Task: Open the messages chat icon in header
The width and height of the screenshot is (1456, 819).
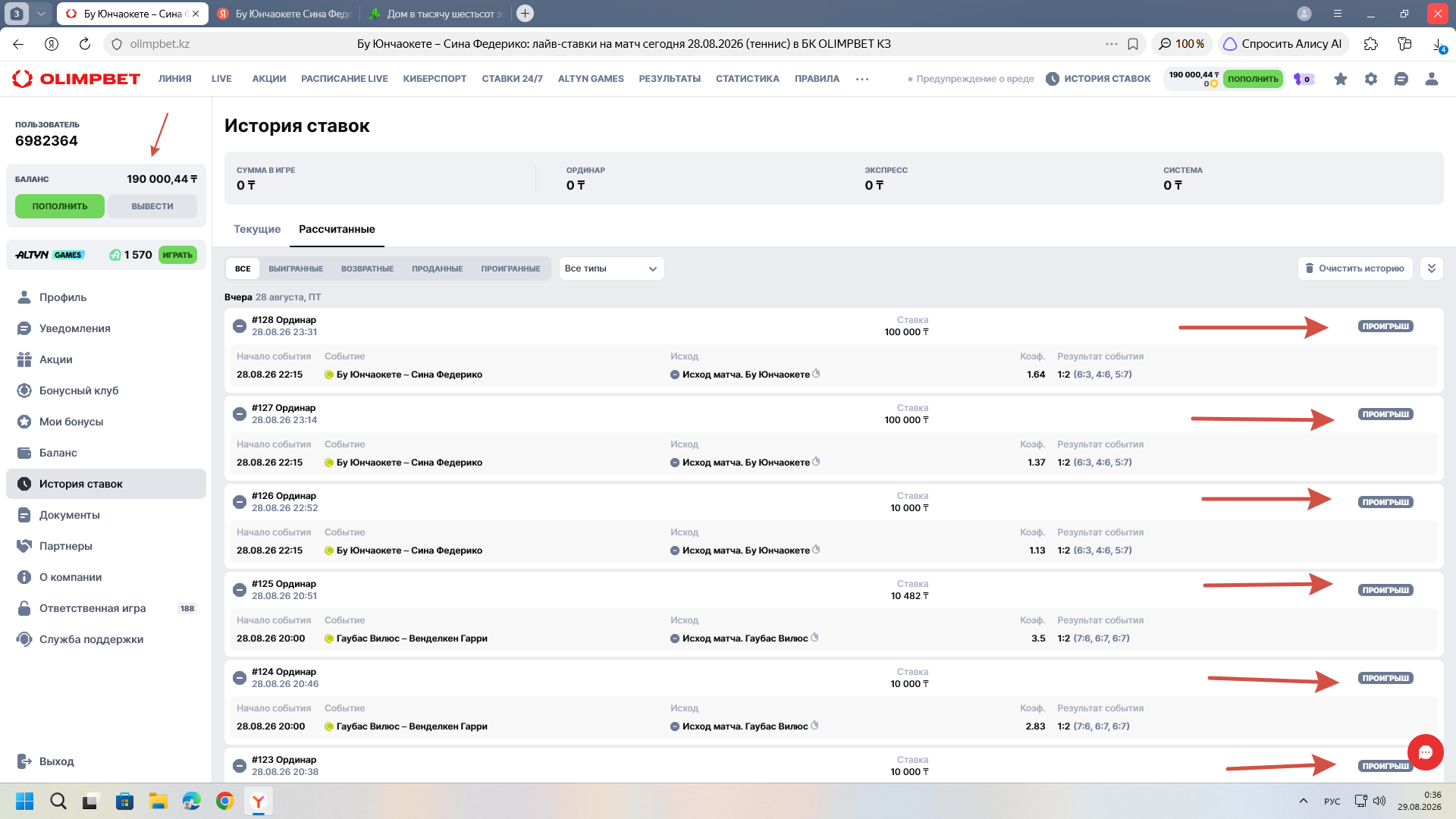Action: [x=1401, y=79]
